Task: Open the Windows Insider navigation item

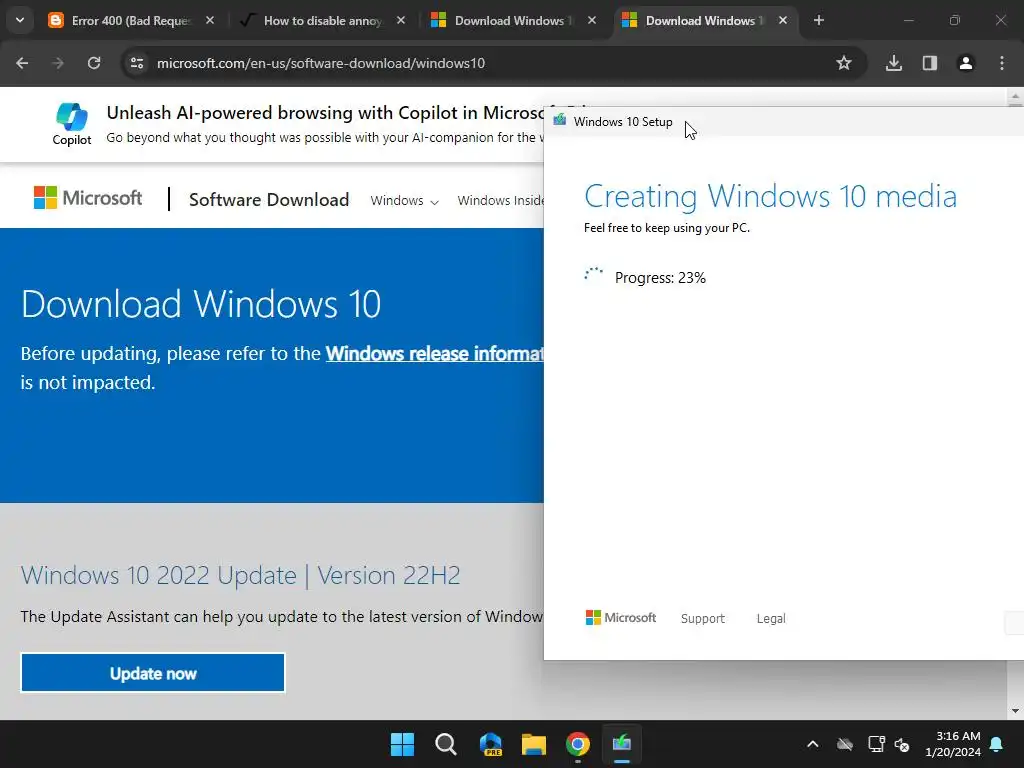Action: point(500,200)
